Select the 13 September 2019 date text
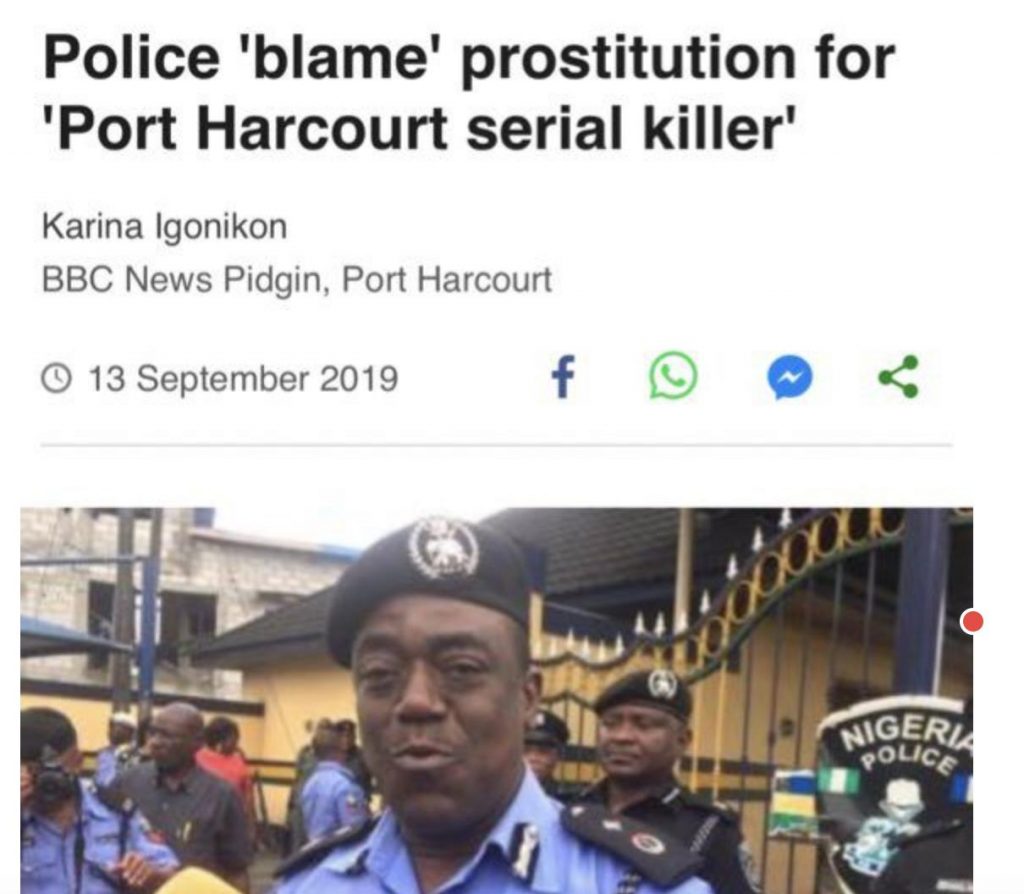 pos(243,379)
